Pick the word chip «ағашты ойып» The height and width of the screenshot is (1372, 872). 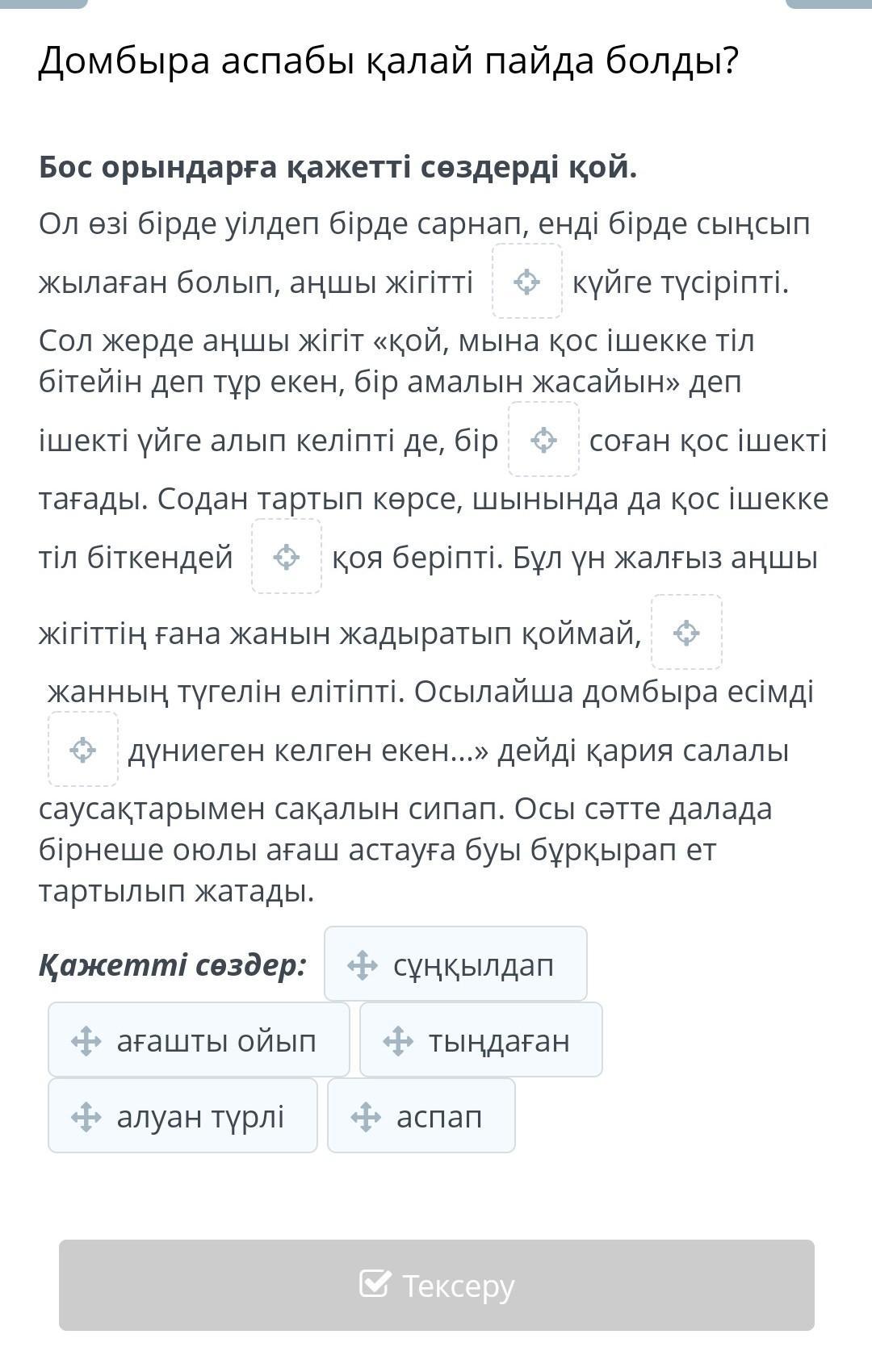coord(199,1040)
